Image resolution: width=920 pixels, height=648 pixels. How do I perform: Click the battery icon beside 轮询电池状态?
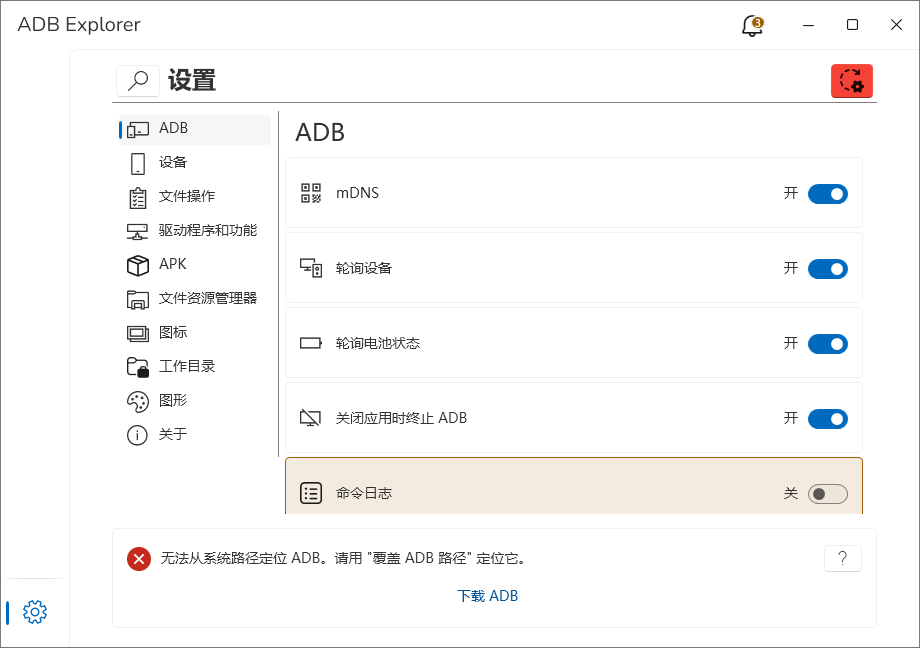click(311, 343)
